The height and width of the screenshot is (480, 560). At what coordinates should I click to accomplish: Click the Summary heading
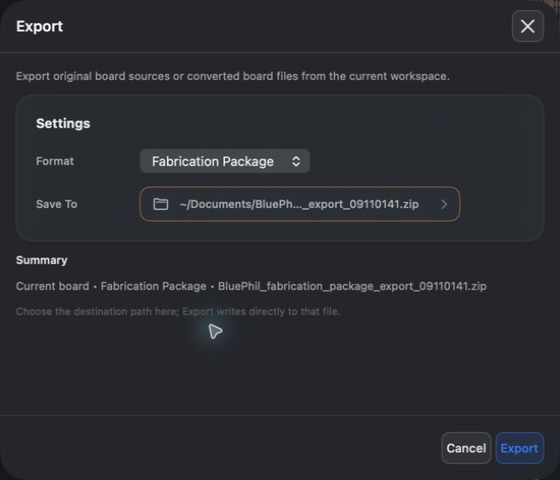[41, 260]
